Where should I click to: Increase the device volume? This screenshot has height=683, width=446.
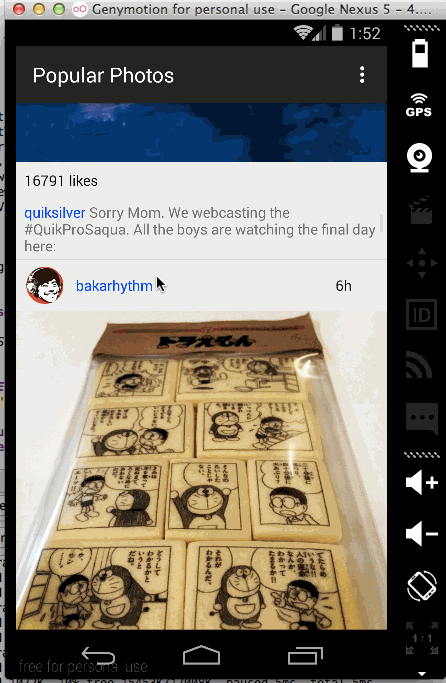point(421,483)
